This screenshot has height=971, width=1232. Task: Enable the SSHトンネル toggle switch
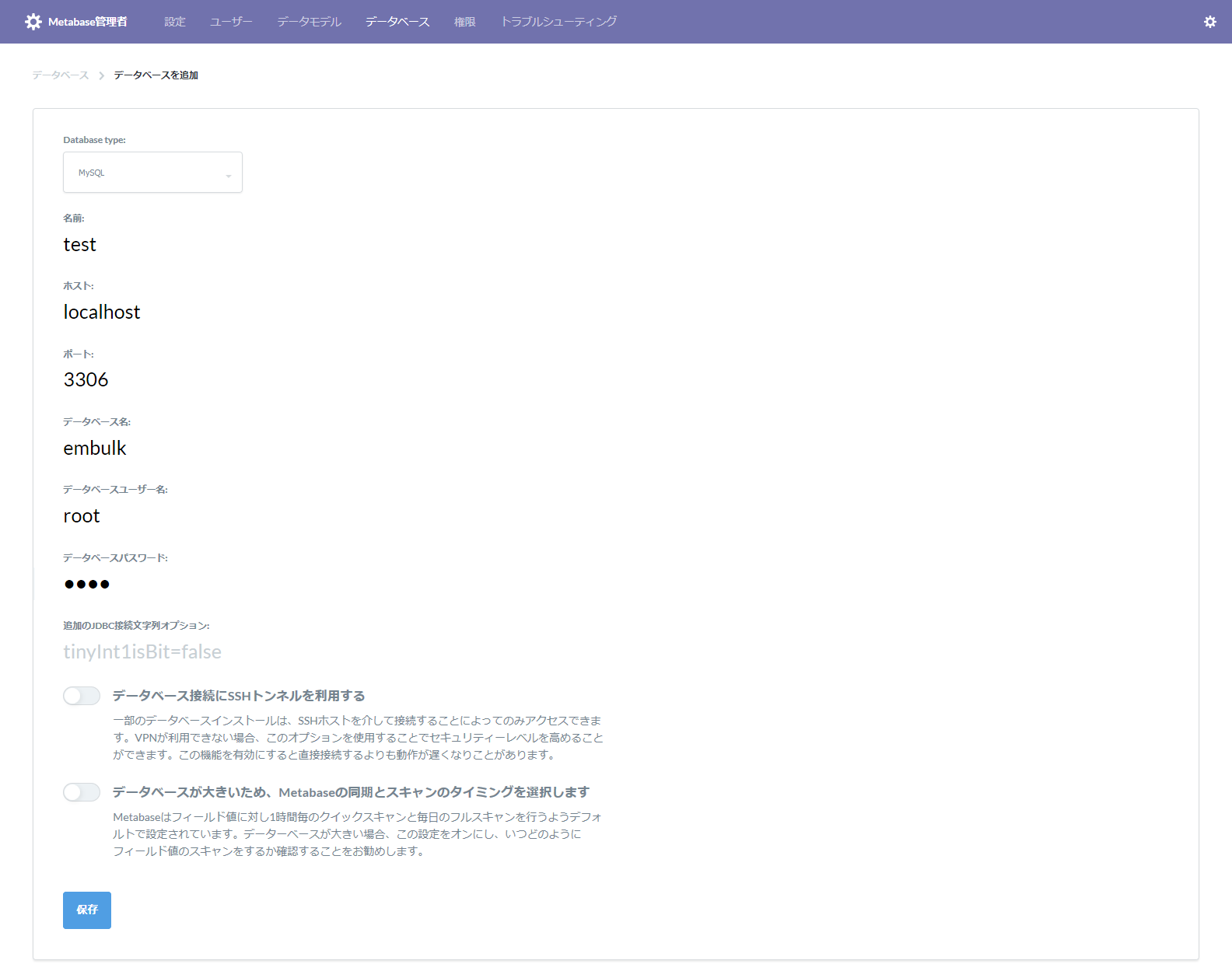[x=82, y=696]
